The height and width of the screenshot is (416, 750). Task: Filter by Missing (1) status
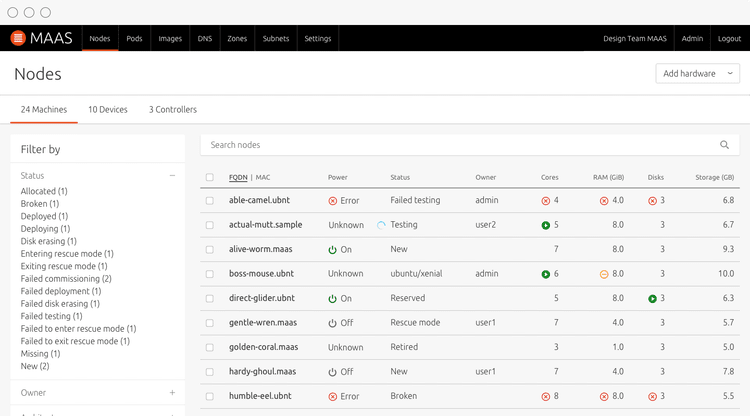pyautogui.click(x=40, y=354)
